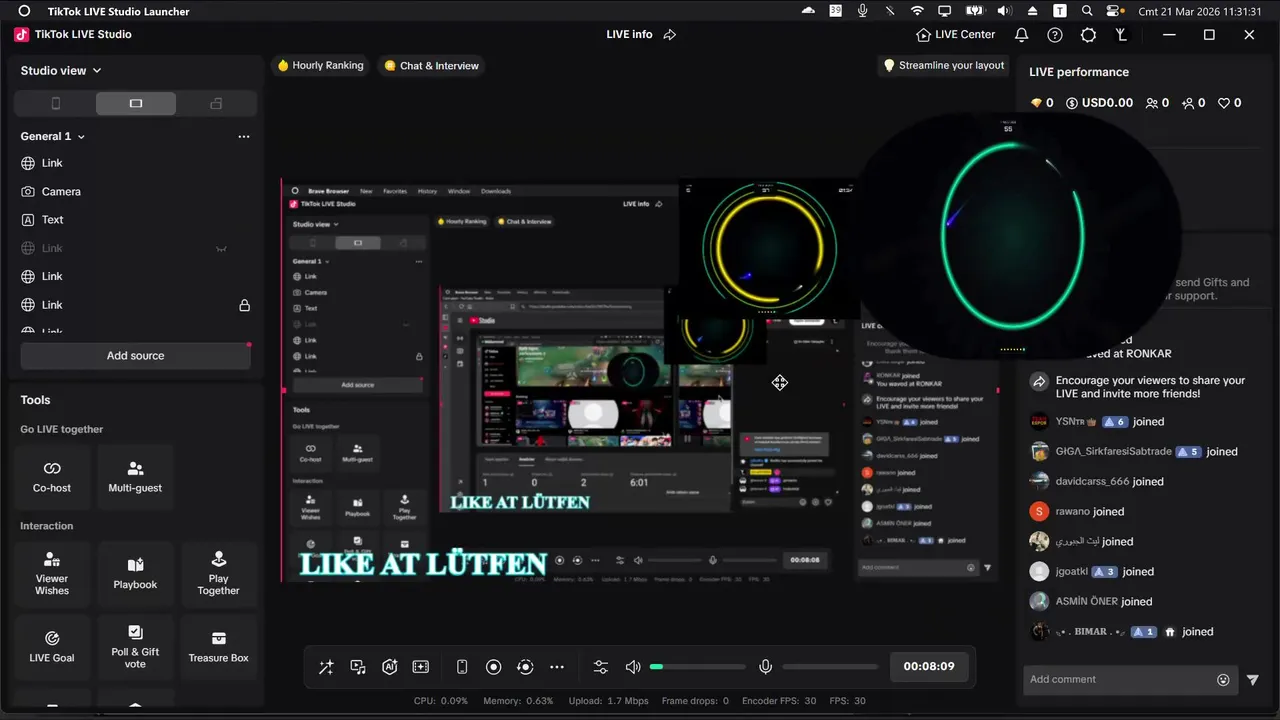Click the LIVE info title

[x=629, y=34]
